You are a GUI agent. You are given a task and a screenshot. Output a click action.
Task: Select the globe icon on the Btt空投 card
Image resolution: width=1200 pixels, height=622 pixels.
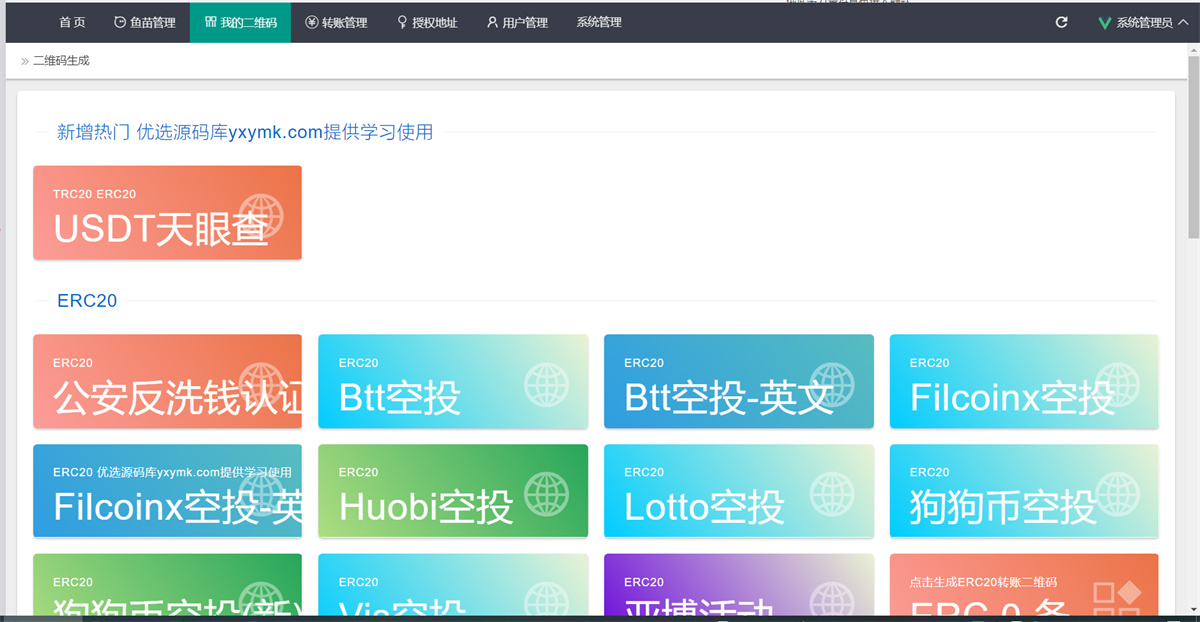click(548, 382)
